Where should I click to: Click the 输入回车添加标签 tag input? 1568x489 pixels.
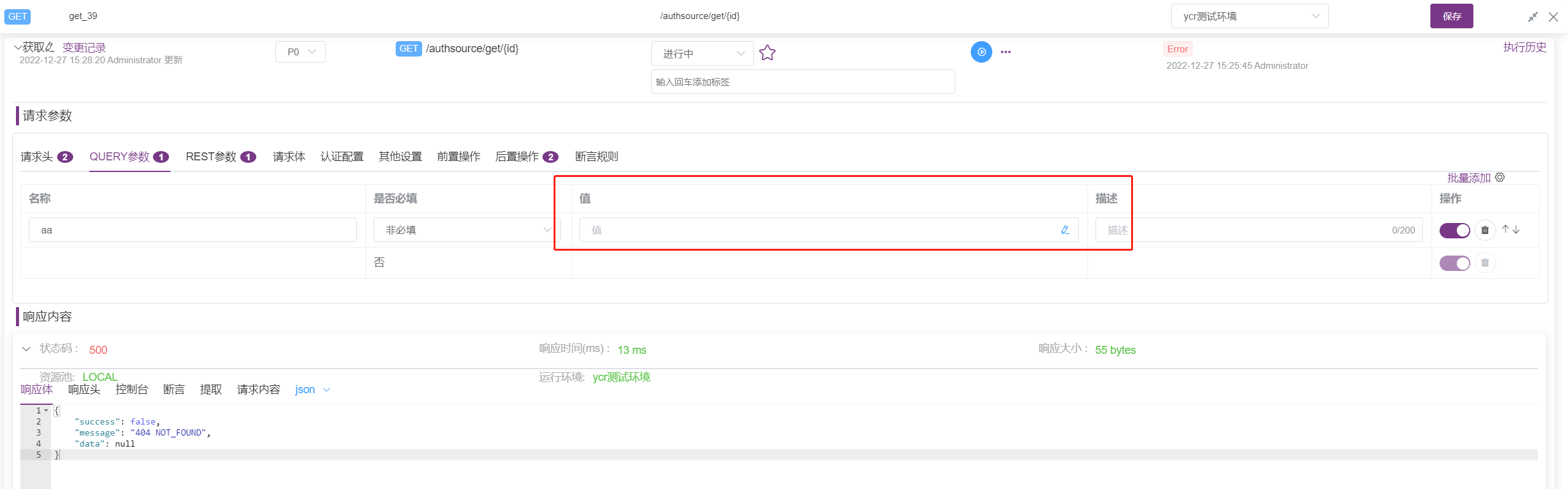(803, 82)
